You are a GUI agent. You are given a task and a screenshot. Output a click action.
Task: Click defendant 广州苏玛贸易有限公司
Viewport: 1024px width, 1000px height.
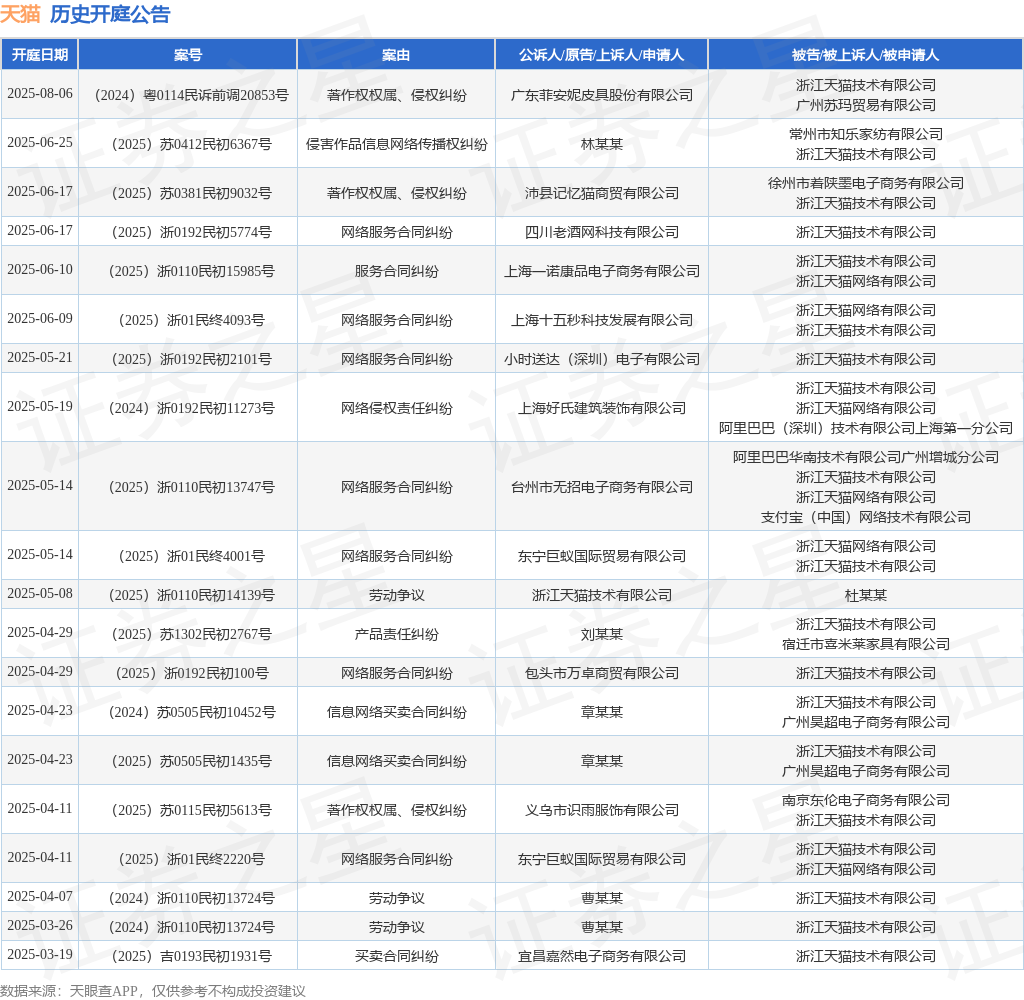pos(865,105)
